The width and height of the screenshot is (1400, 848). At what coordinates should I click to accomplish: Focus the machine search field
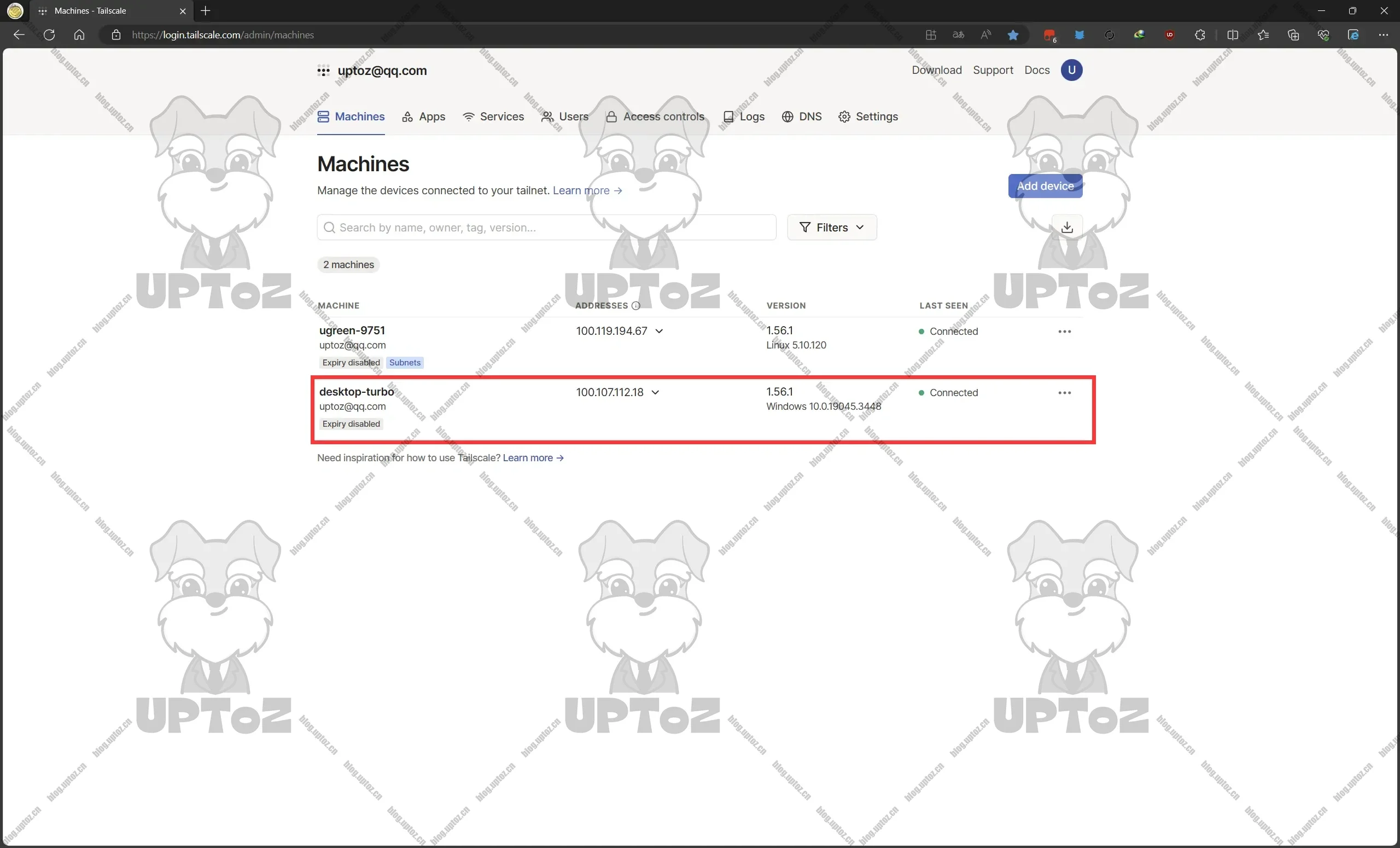click(546, 228)
